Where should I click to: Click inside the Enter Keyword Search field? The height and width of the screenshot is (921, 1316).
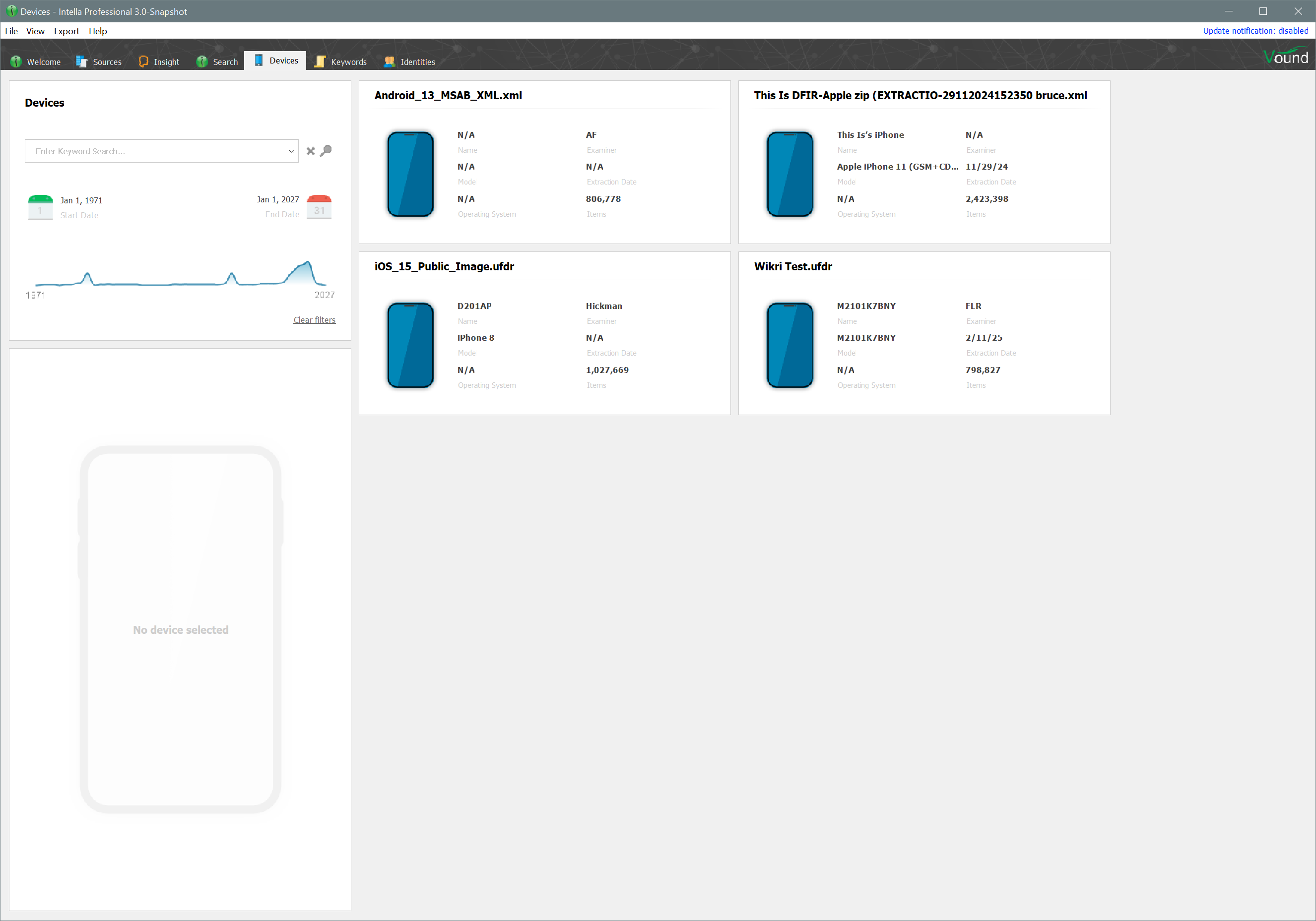pos(155,151)
